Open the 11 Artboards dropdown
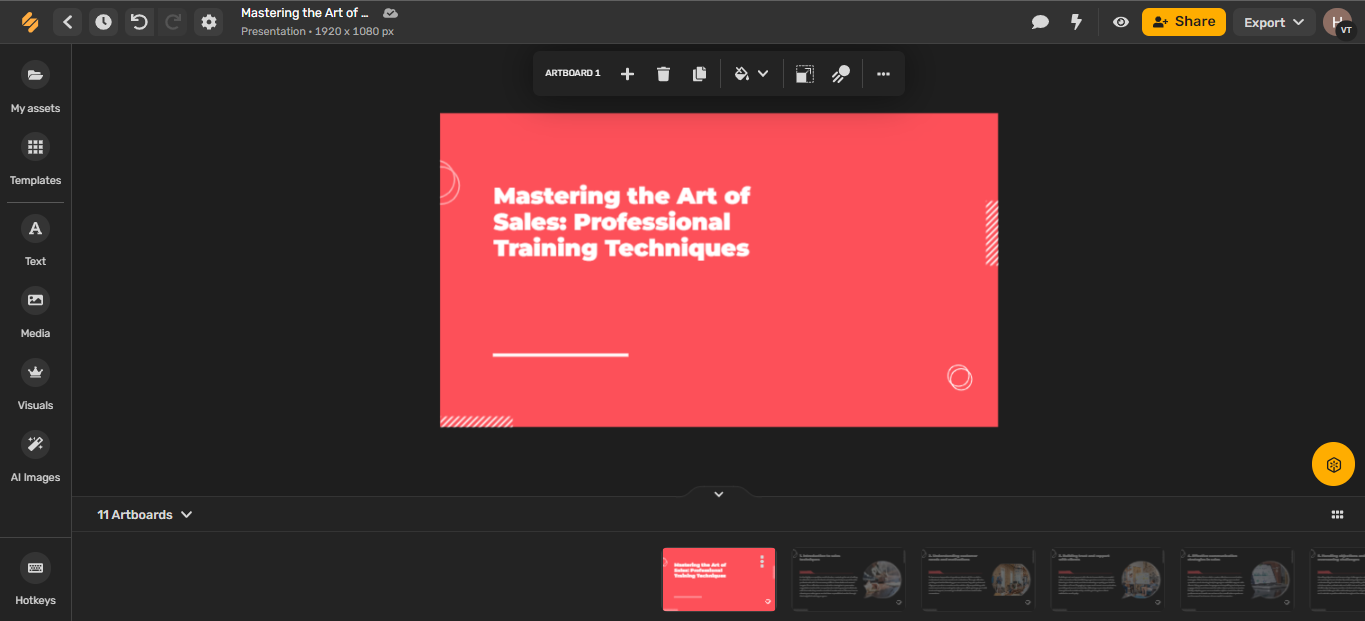Screen dimensions: 1365x621 (x=144, y=514)
